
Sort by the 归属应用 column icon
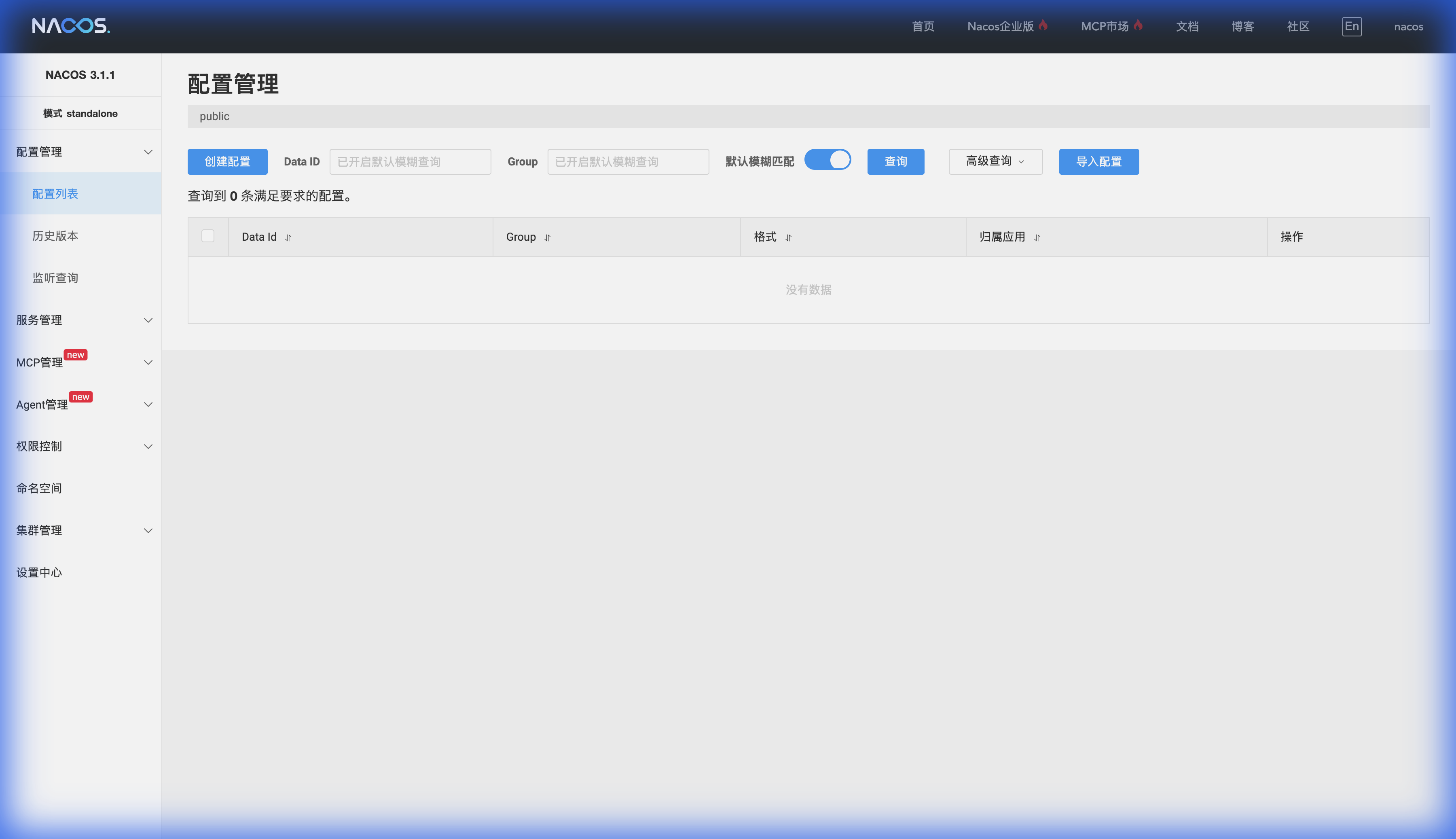(1037, 237)
